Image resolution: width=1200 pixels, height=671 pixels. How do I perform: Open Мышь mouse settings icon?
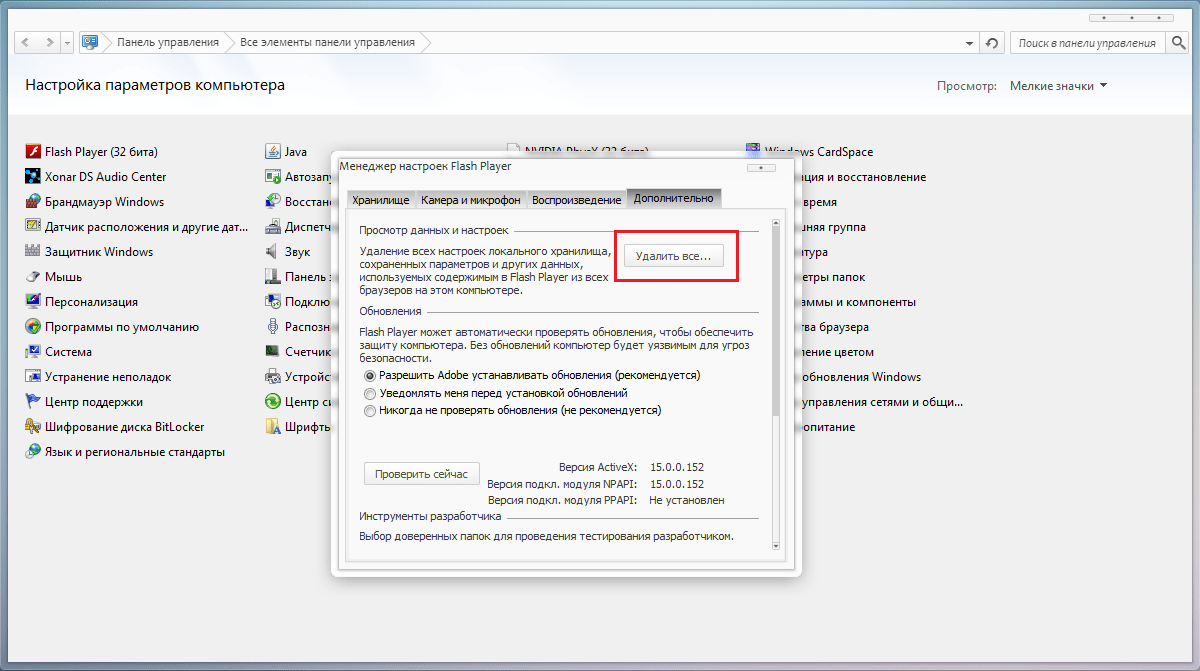point(33,277)
